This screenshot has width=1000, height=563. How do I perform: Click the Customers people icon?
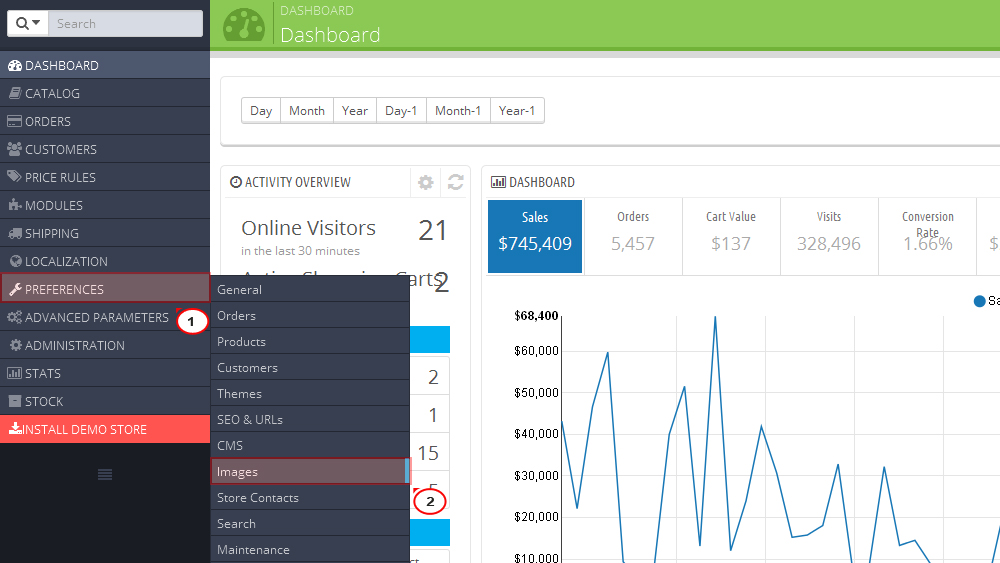[x=14, y=149]
